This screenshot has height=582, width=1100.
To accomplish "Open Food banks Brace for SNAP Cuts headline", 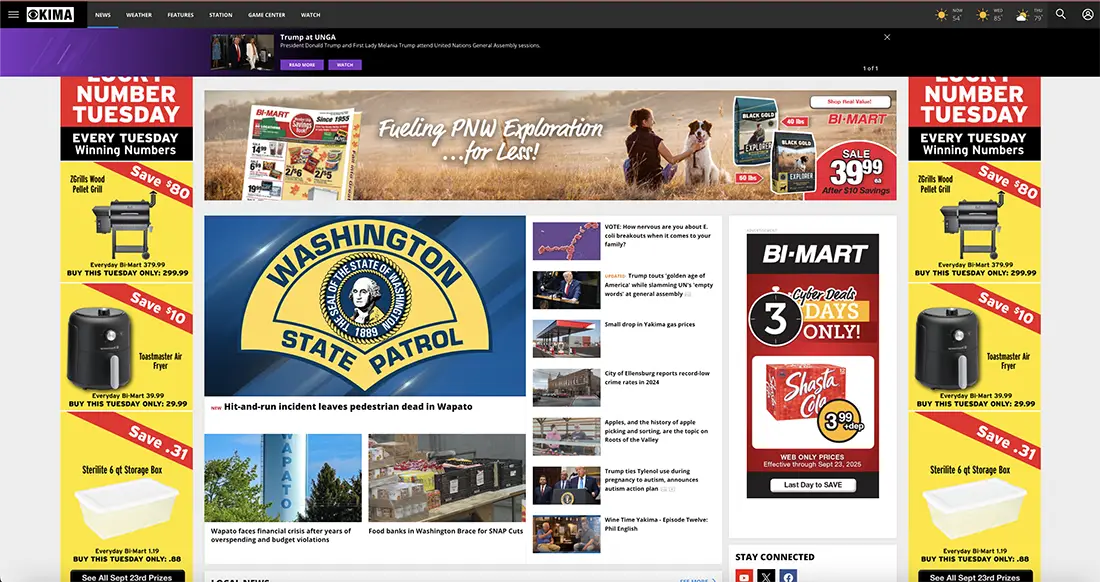I will tap(445, 532).
